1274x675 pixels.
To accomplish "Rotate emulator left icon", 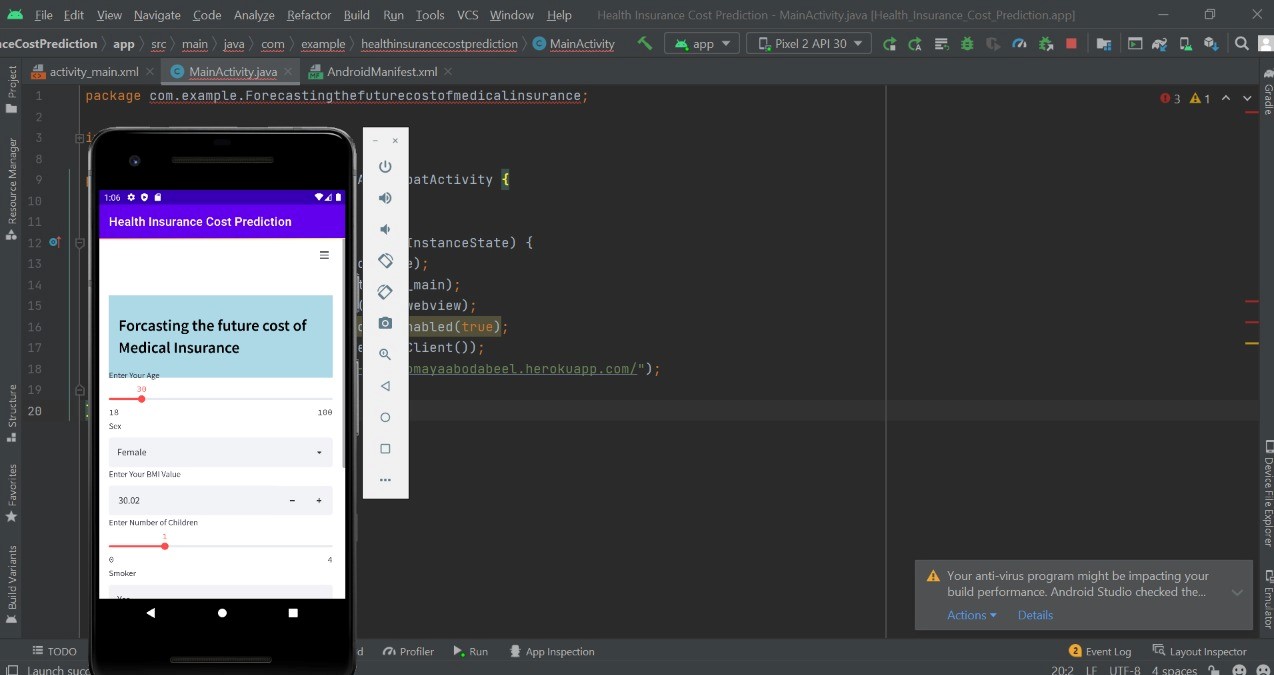I will pos(385,261).
